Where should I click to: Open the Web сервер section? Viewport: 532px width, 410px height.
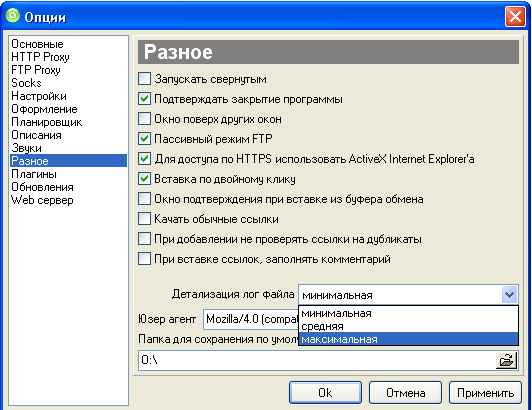[x=42, y=200]
